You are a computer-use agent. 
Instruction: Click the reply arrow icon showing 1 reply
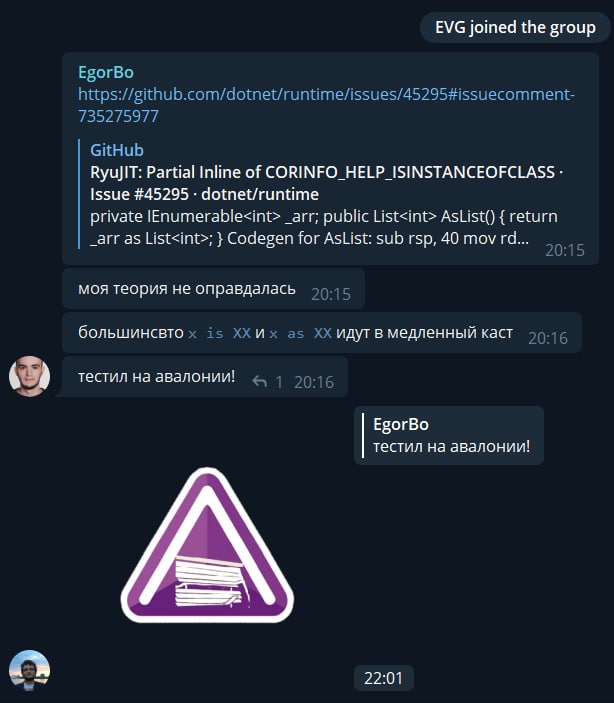[260, 382]
